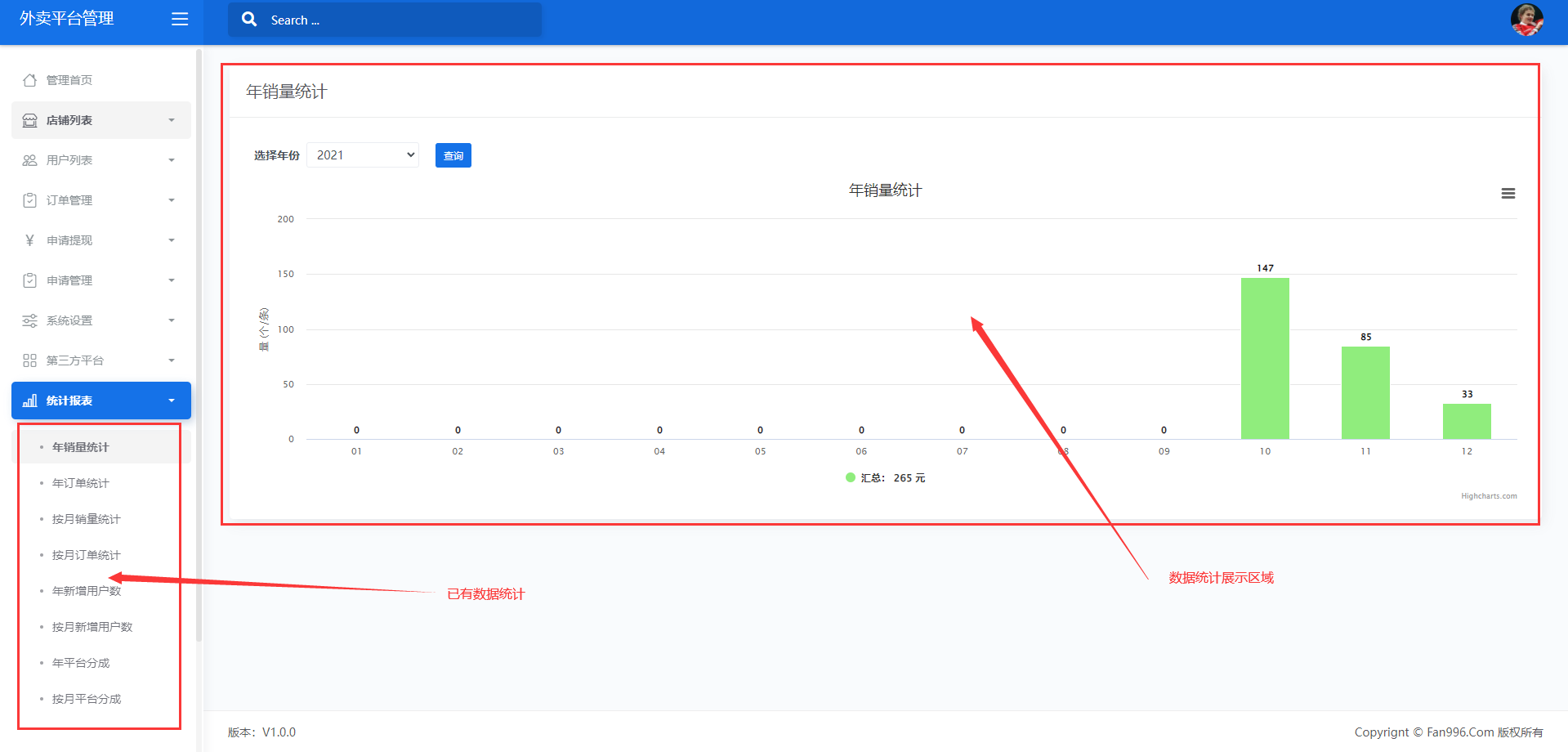Screen dimensions: 1568x752
Task: Expand the 申请提现 menu arrow
Action: 172,240
